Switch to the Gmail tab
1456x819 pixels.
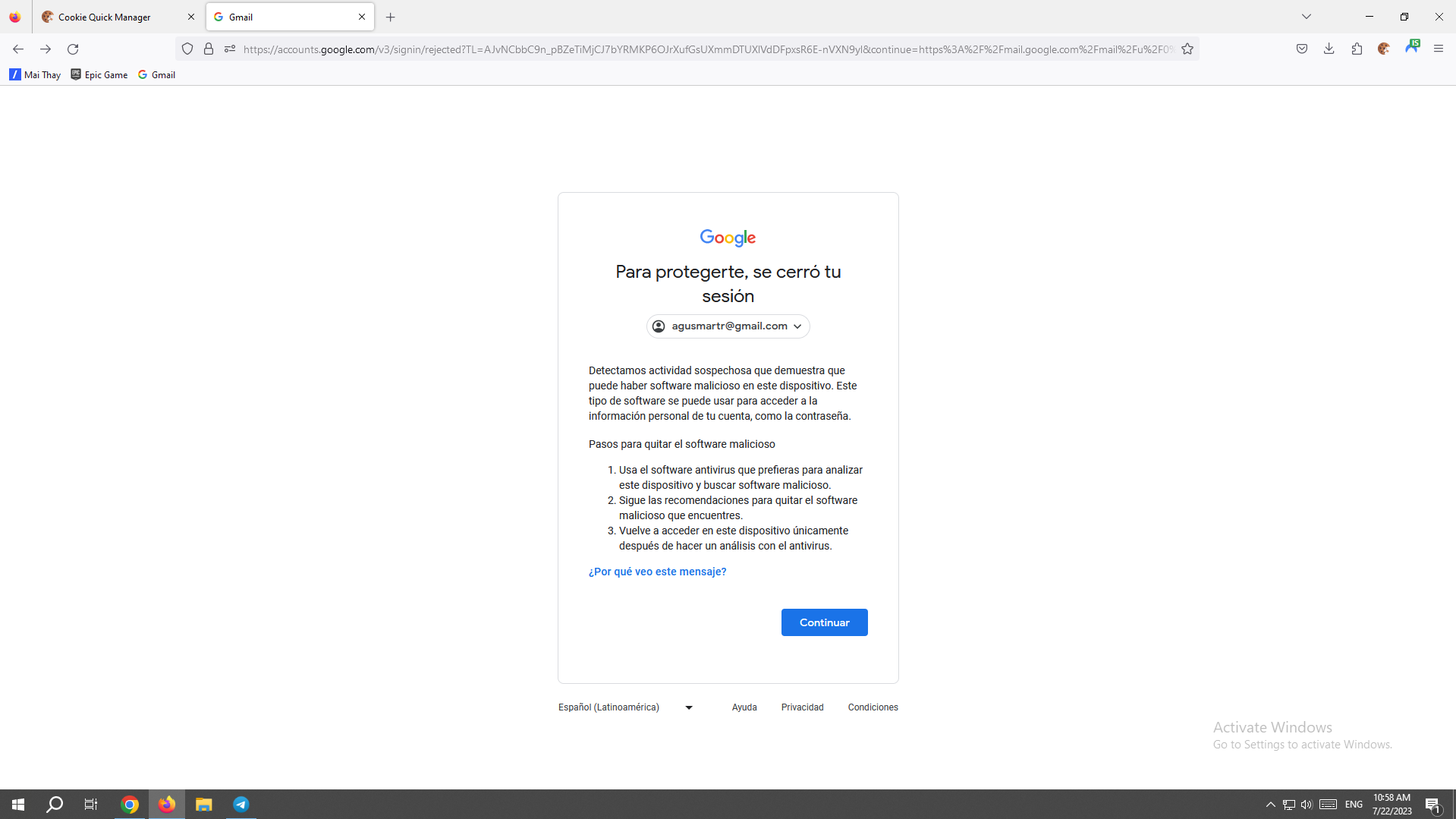290,17
